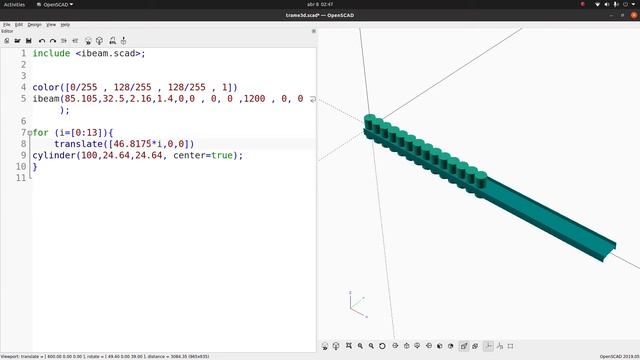Click the cylinder statement on line 9
Image resolution: width=640 pixels, height=360 pixels.
click(x=138, y=156)
